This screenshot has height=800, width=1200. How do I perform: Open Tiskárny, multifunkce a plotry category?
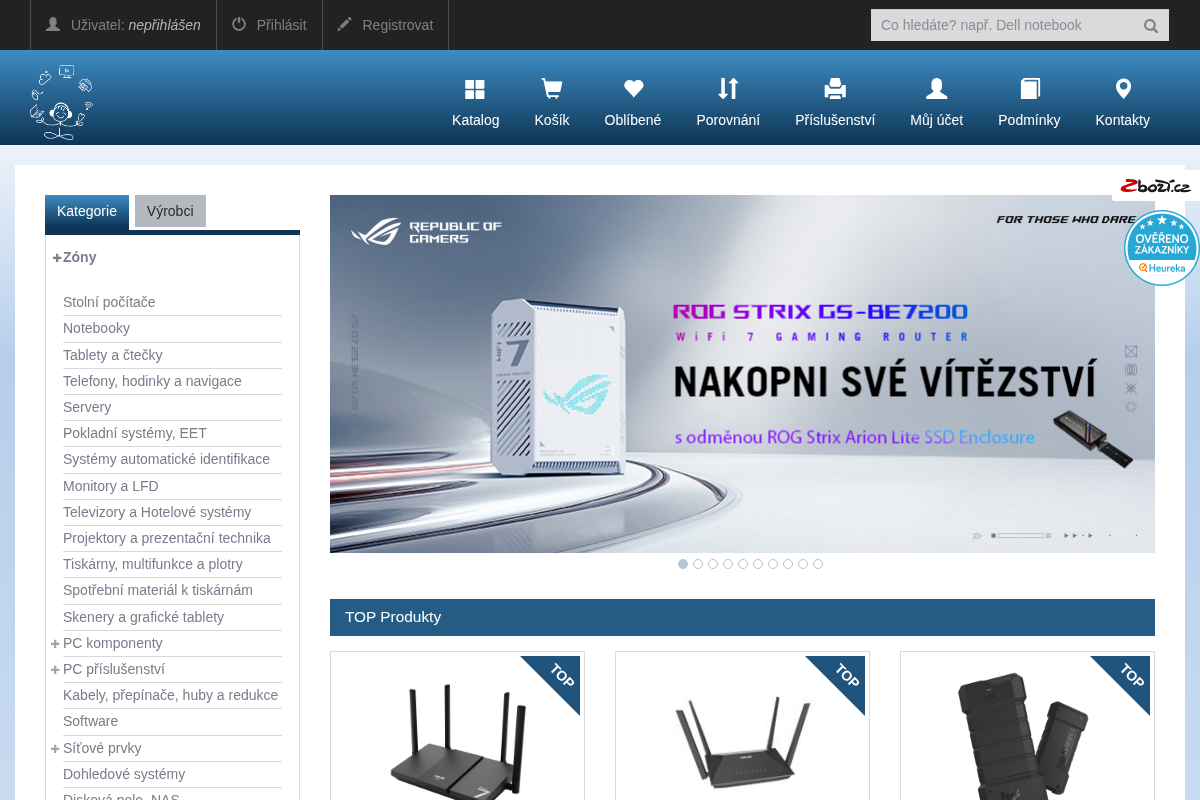(x=153, y=564)
